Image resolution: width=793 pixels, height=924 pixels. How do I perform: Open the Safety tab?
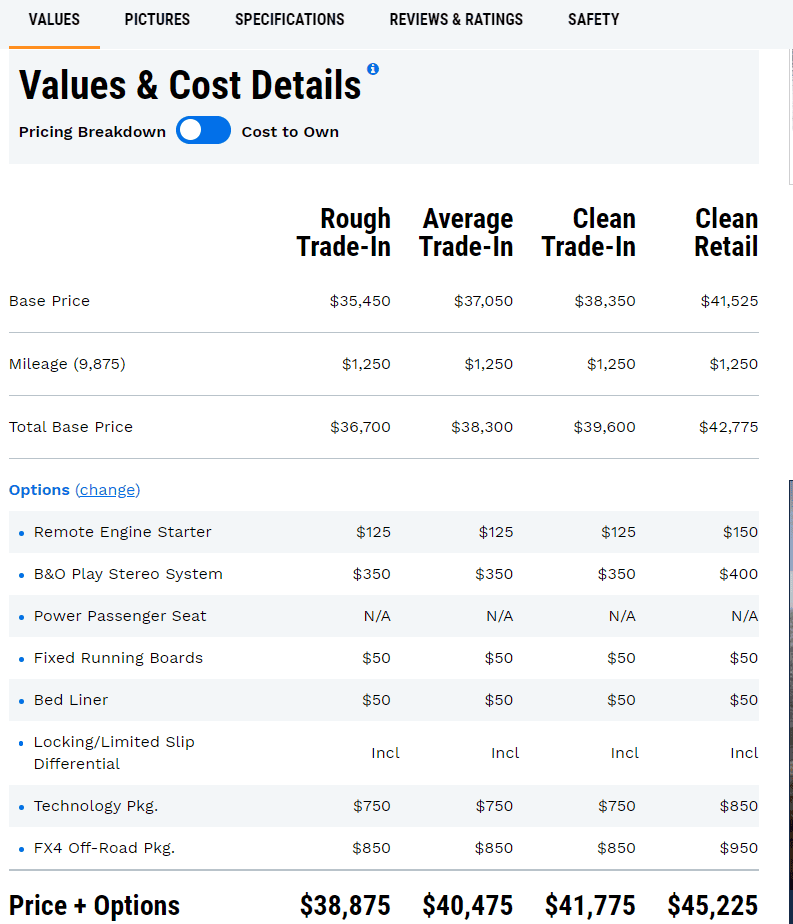593,19
